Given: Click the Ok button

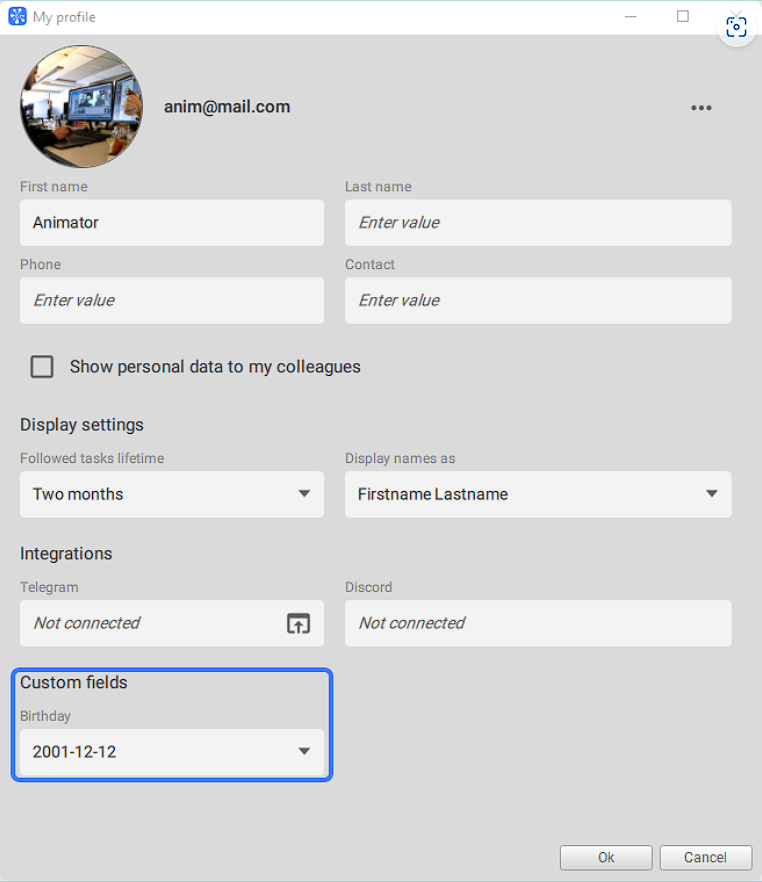Looking at the screenshot, I should [x=606, y=857].
